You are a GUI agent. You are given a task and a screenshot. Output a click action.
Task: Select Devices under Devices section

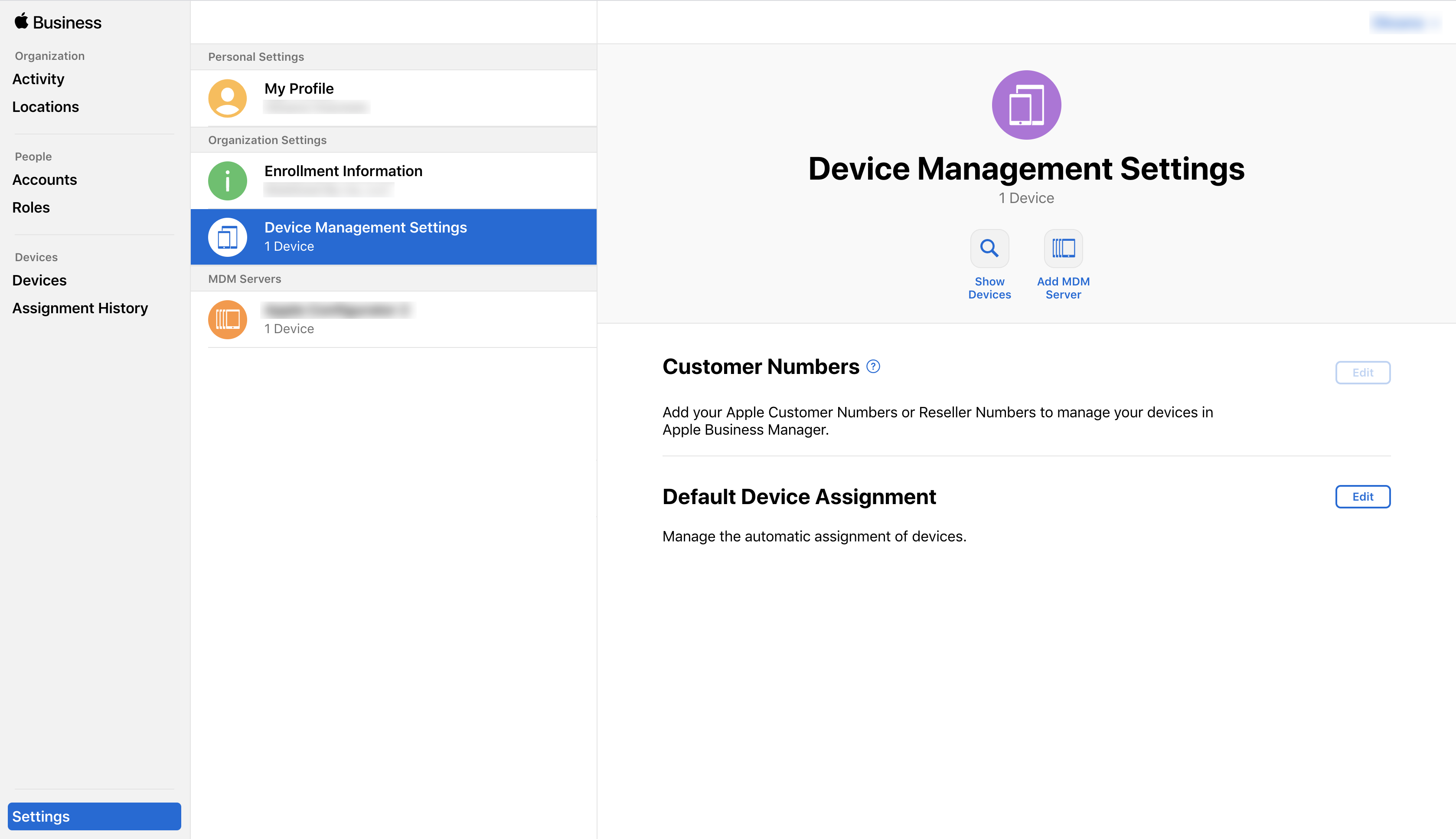point(39,279)
